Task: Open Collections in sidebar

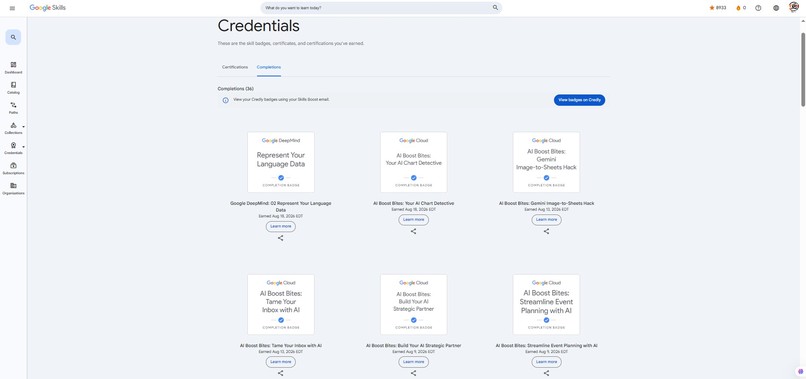Action: pyautogui.click(x=13, y=128)
